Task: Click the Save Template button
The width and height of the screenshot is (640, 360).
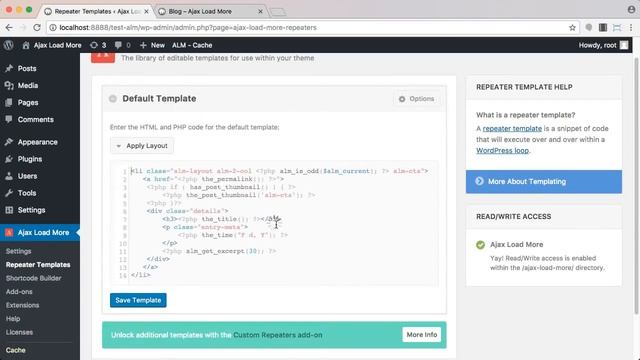Action: (x=138, y=300)
